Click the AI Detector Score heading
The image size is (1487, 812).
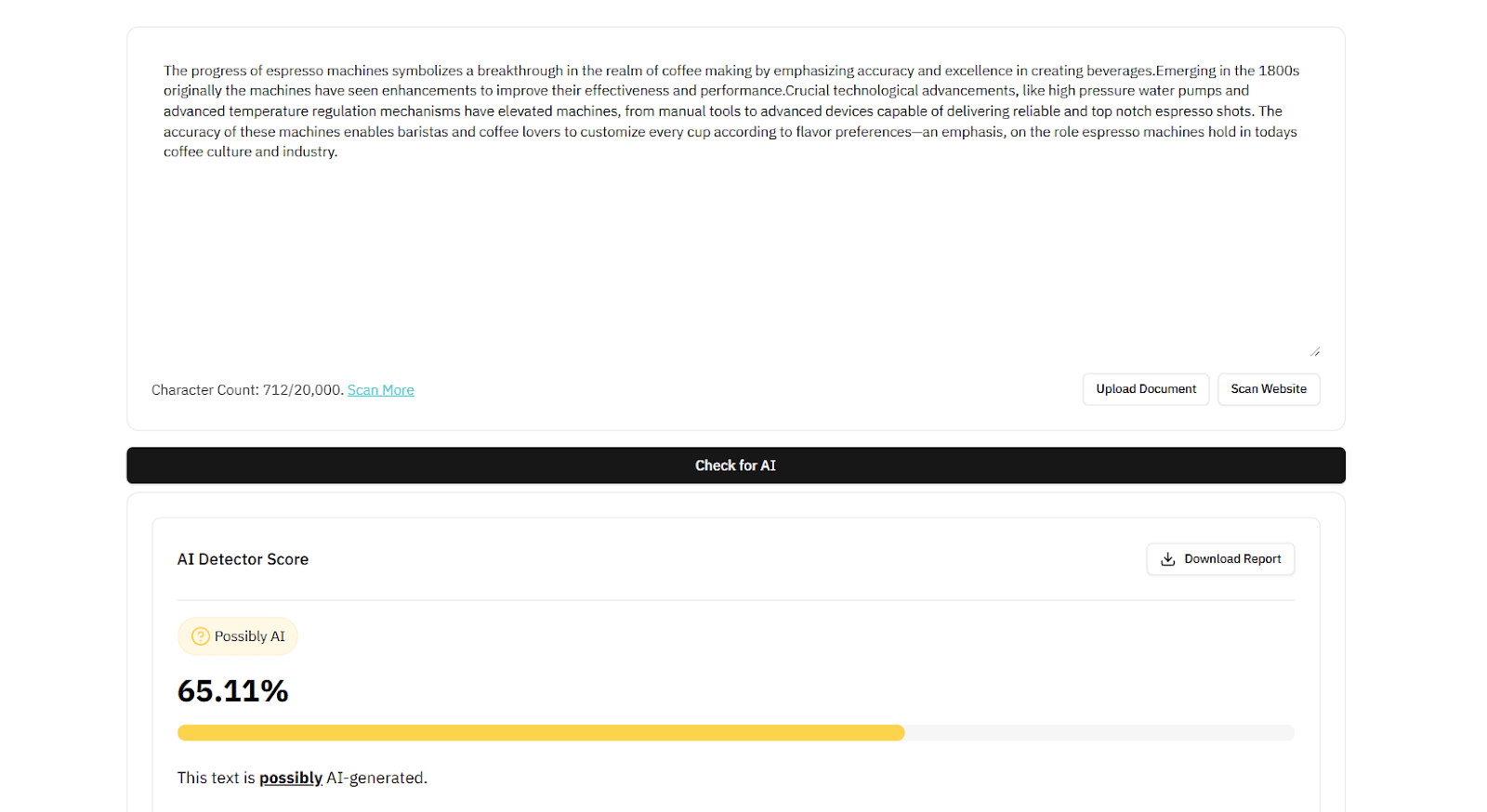(243, 559)
